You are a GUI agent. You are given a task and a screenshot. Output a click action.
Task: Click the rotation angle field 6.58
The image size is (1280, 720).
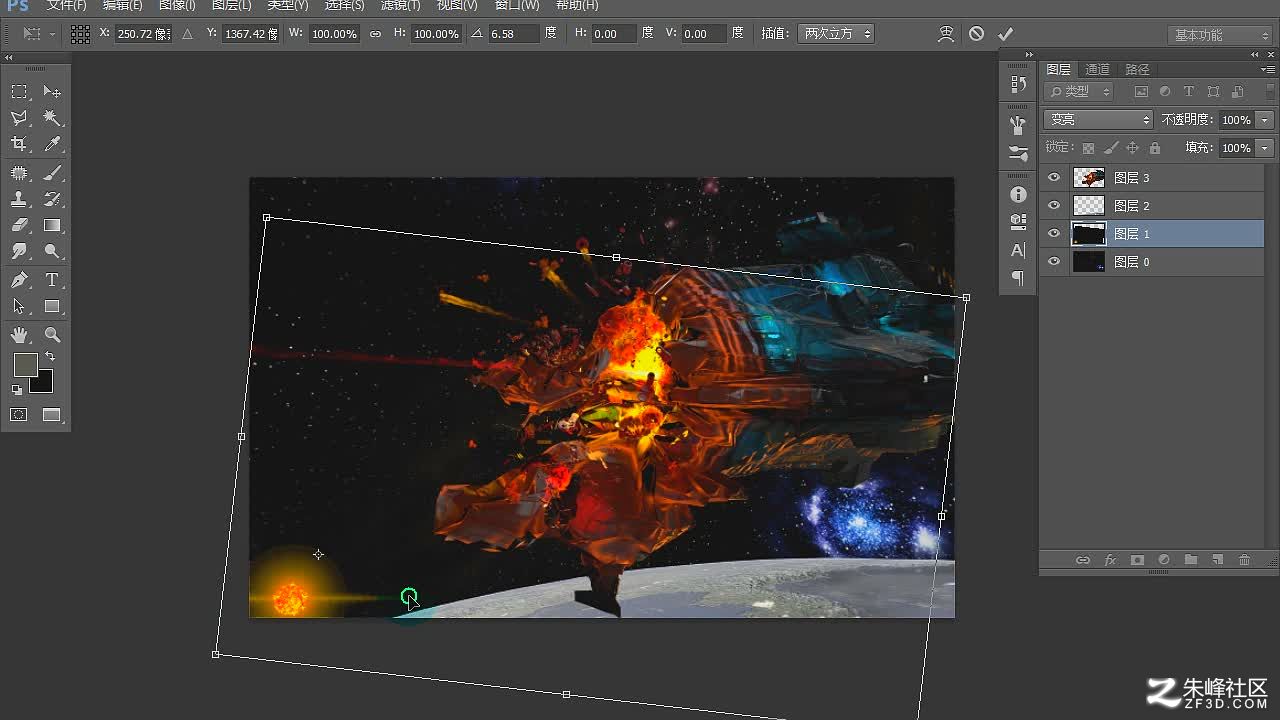click(512, 34)
